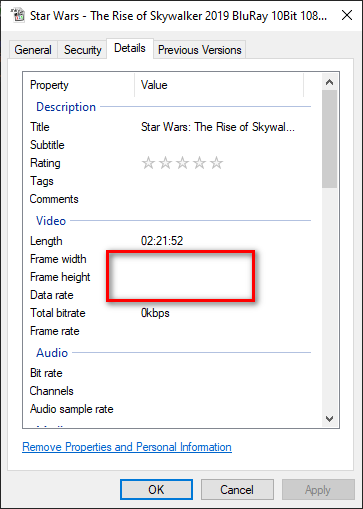This screenshot has width=363, height=509.
Task: Set rating to fifth star
Action: coord(216,163)
